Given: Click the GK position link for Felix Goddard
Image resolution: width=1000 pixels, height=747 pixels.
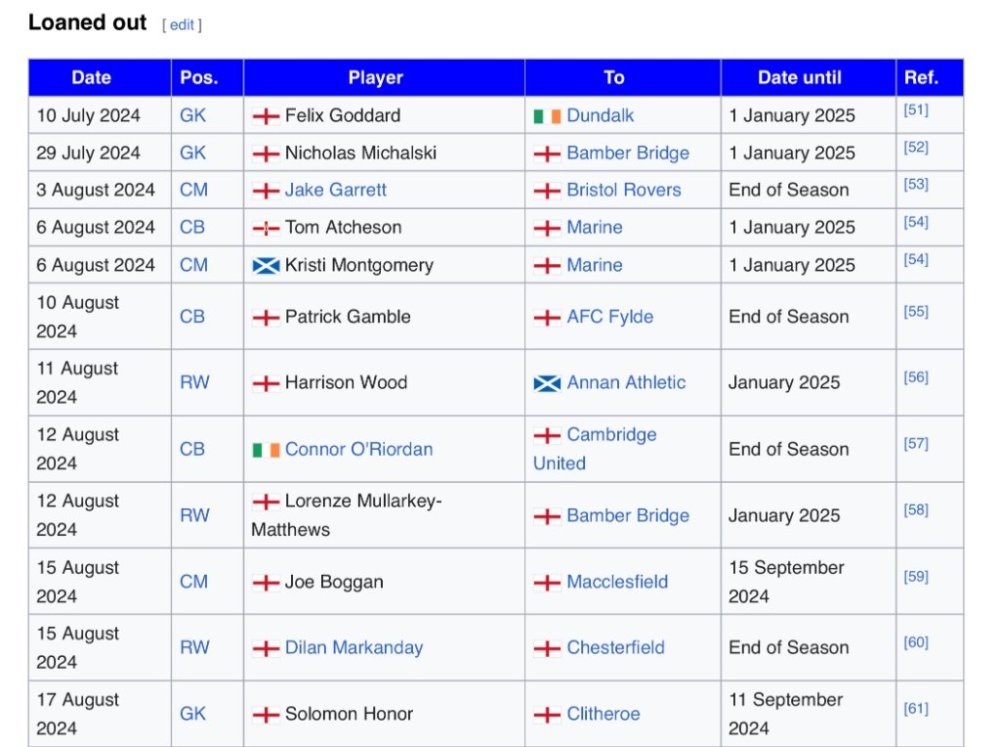Looking at the screenshot, I should [193, 115].
